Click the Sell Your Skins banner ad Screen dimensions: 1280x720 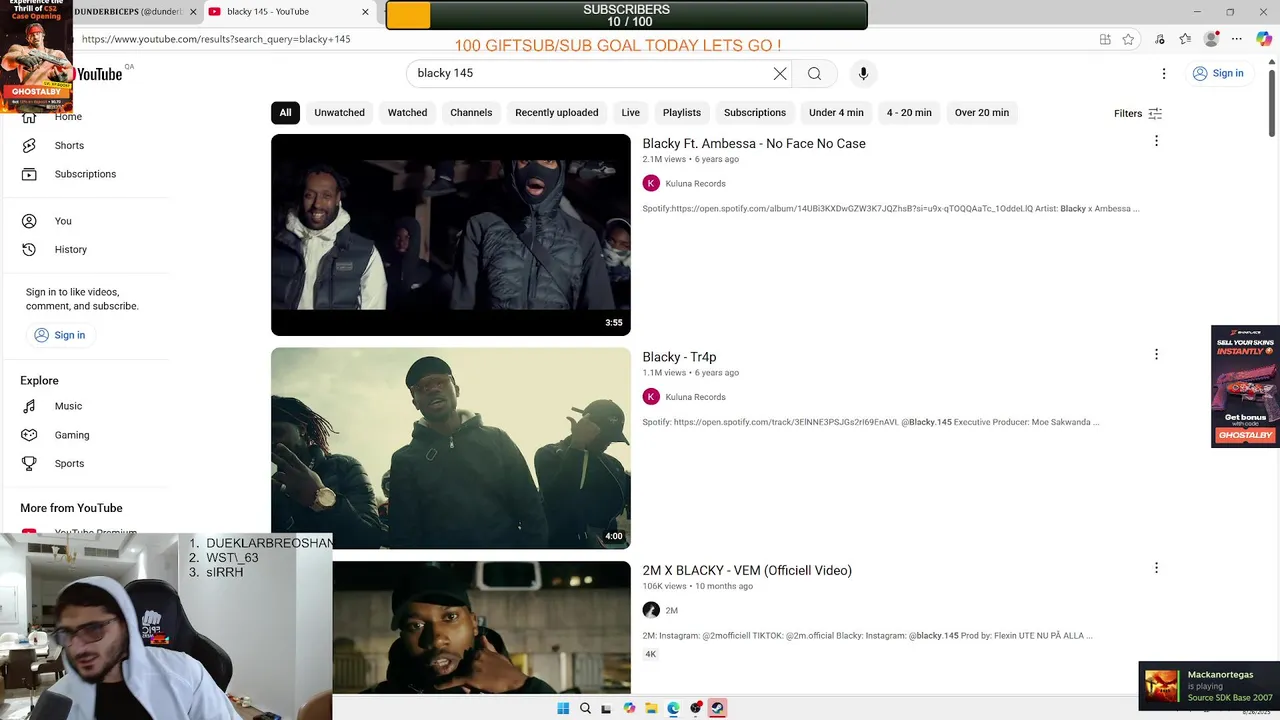tap(1245, 386)
